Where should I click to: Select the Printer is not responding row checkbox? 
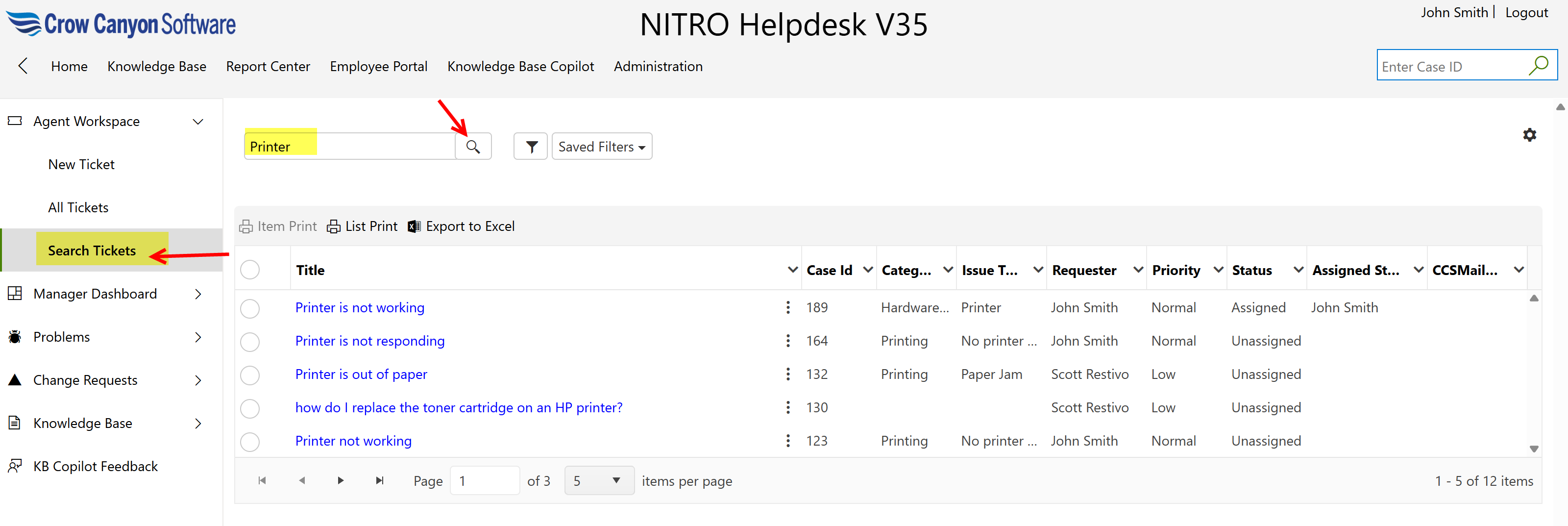[x=249, y=342]
